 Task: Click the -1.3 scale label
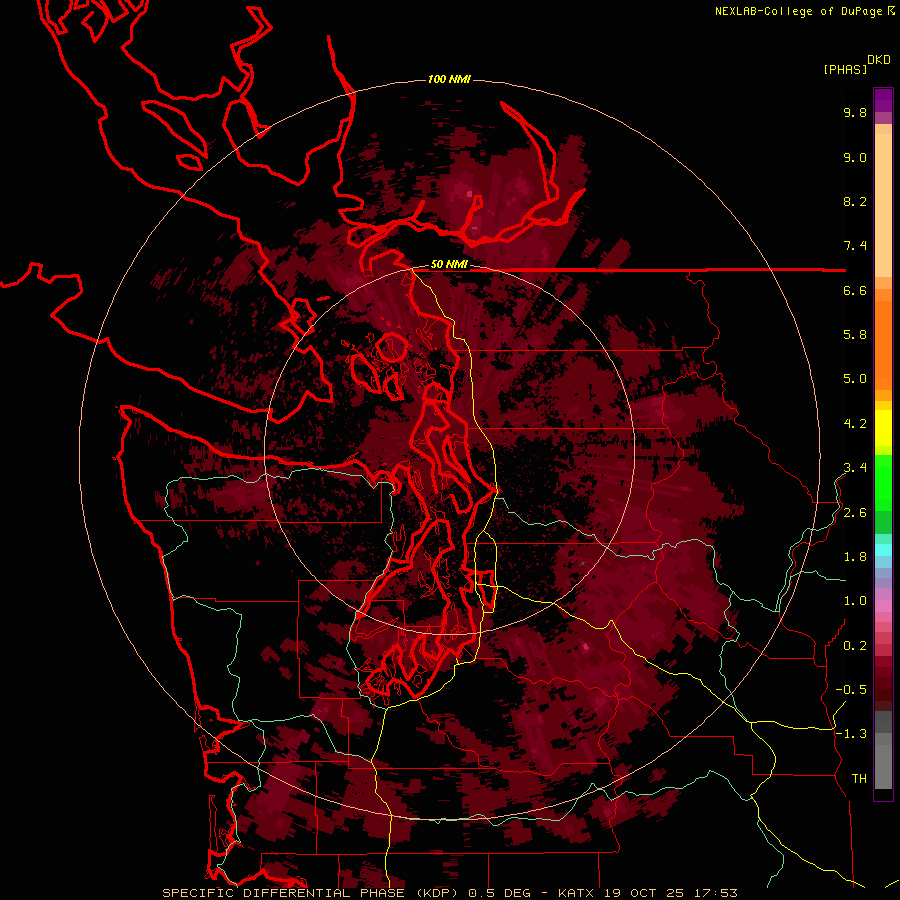pyautogui.click(x=851, y=734)
